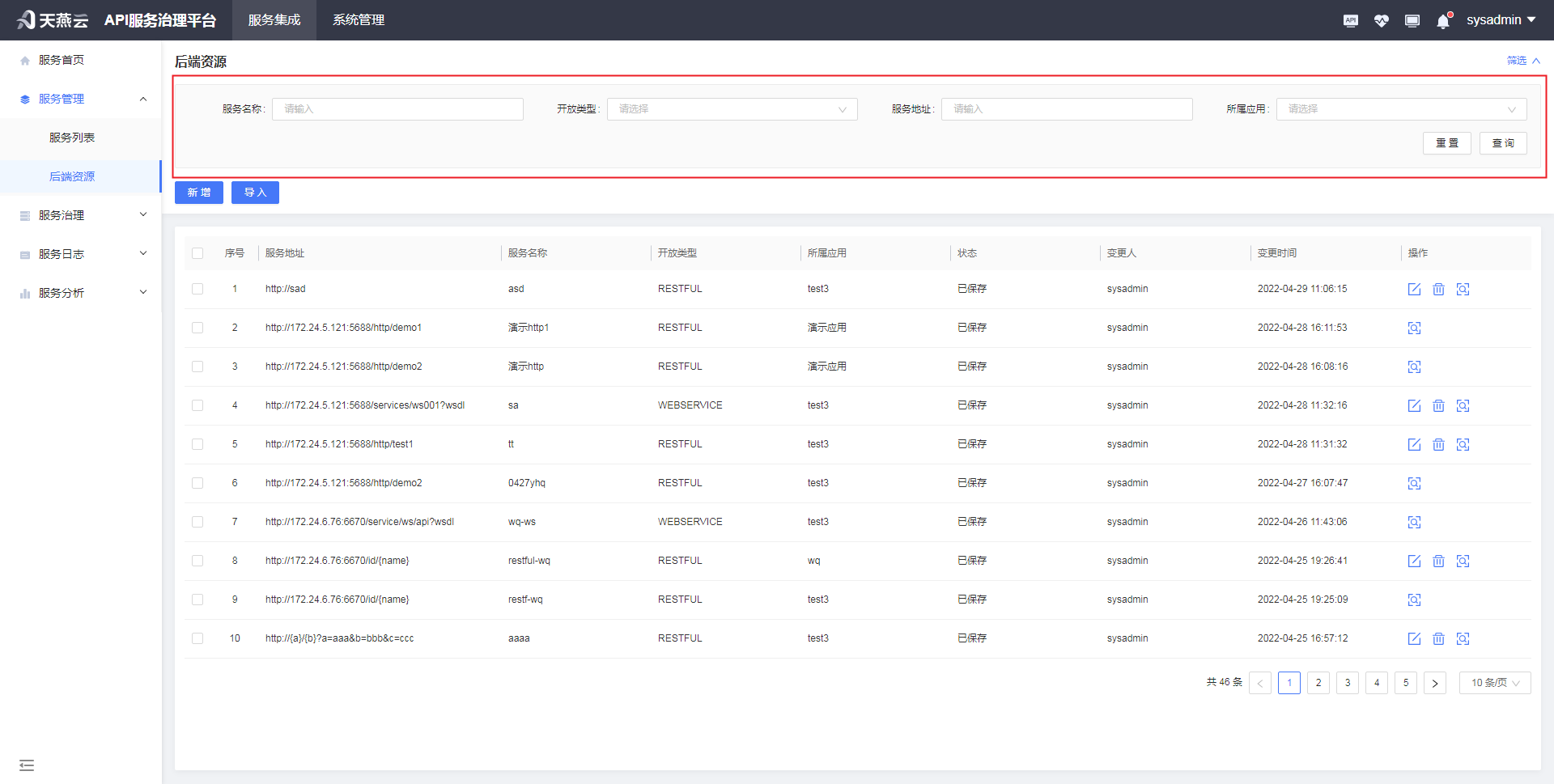Viewport: 1554px width, 784px height.
Task: Switch to the 系统管理 top tab
Action: pyautogui.click(x=359, y=20)
